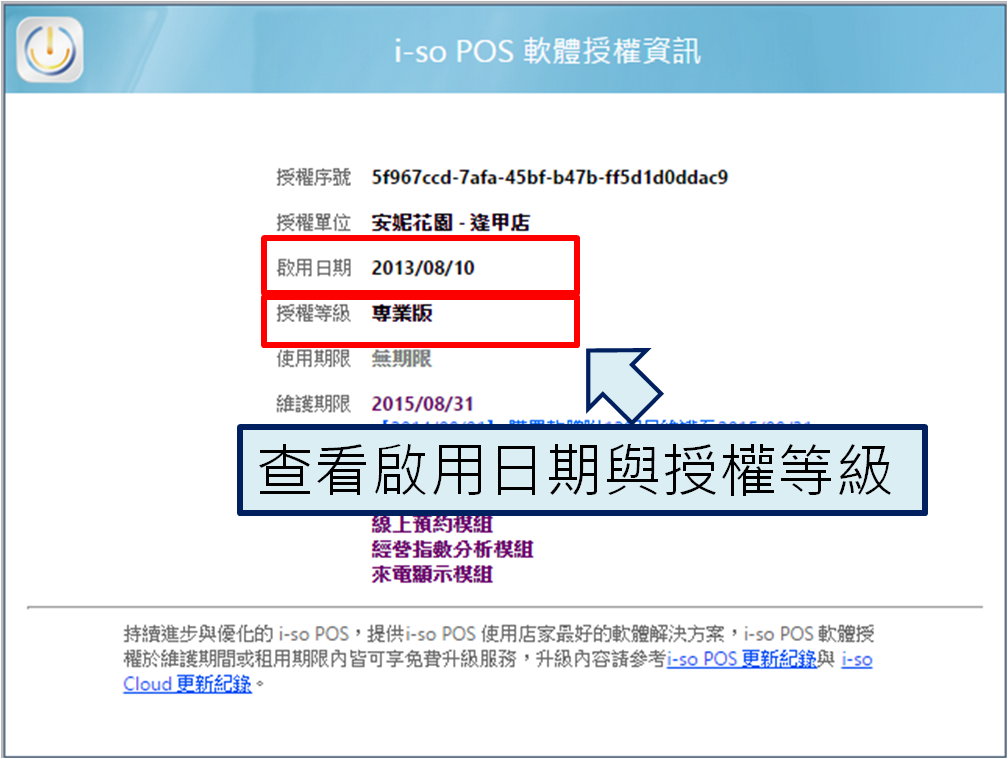Screen dimensions: 1008x759
Task: Click the 經營指數分析模組 module entry
Action: tap(453, 549)
